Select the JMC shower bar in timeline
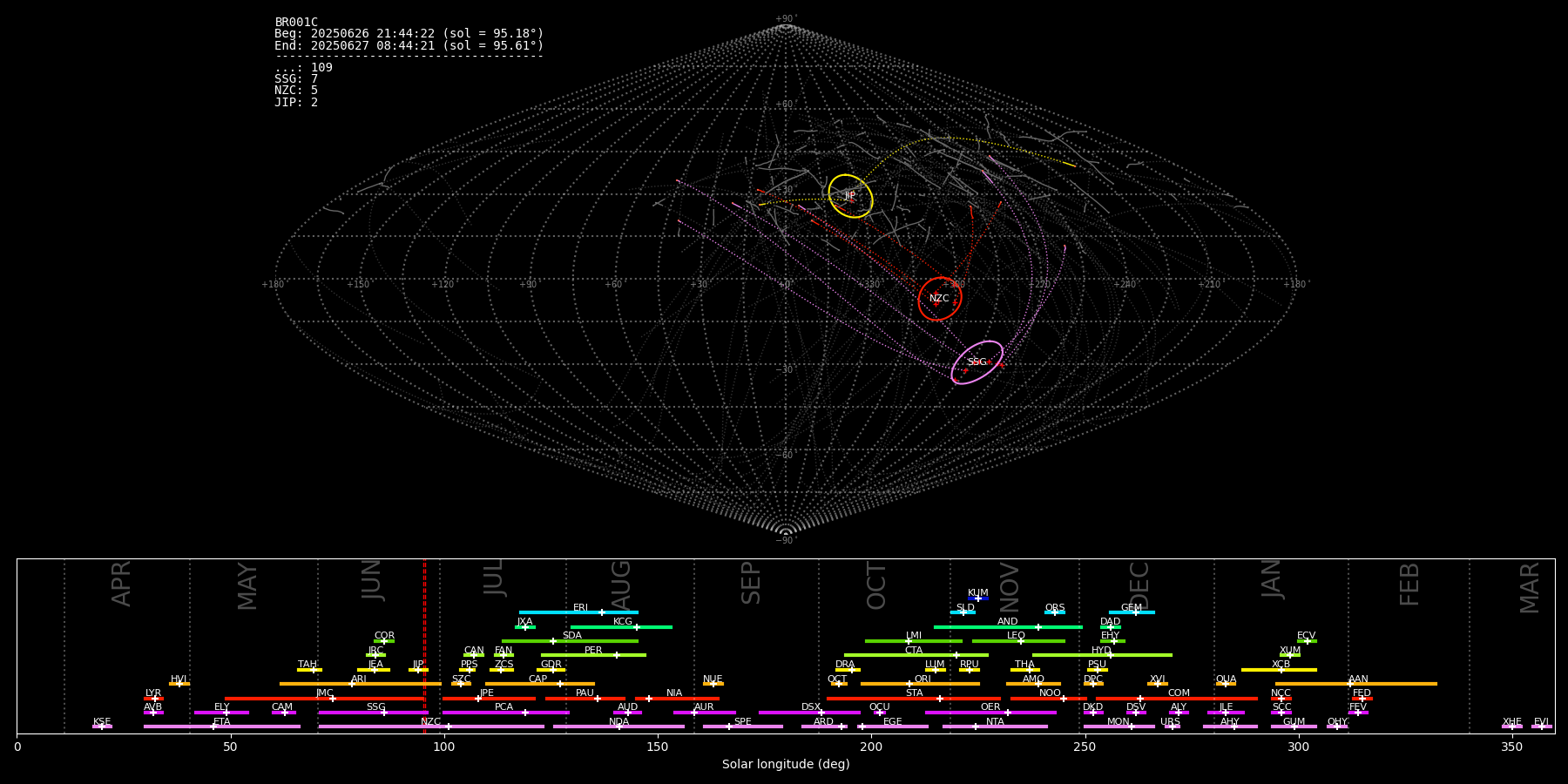The height and width of the screenshot is (784, 1568). [x=324, y=698]
